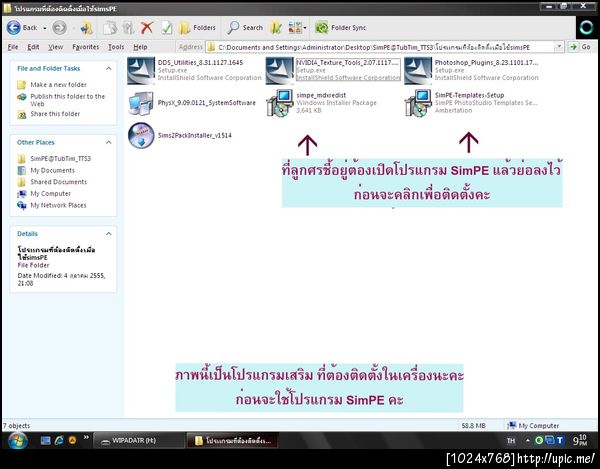Select Sims2PackInstaller_v1514 file icon
This screenshot has width=600, height=469.
point(141,135)
